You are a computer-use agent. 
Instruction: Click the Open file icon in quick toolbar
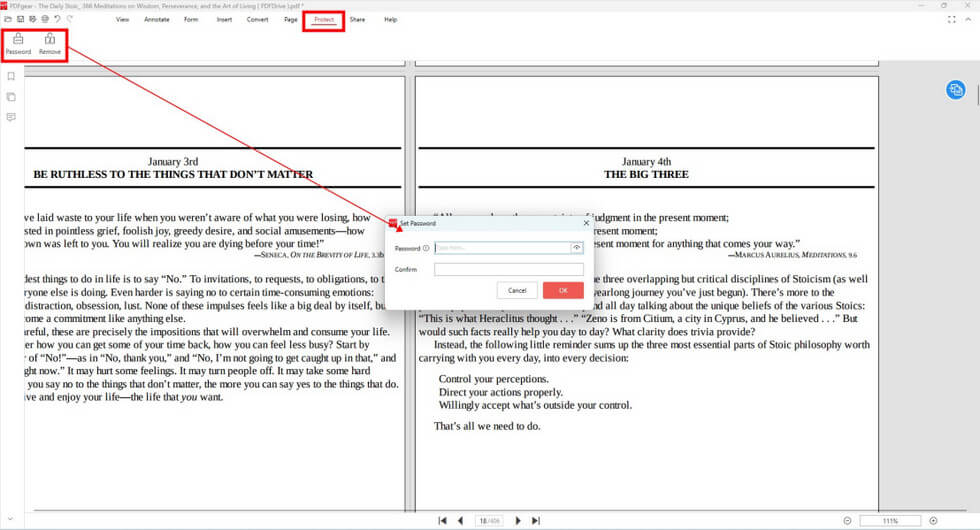8,19
